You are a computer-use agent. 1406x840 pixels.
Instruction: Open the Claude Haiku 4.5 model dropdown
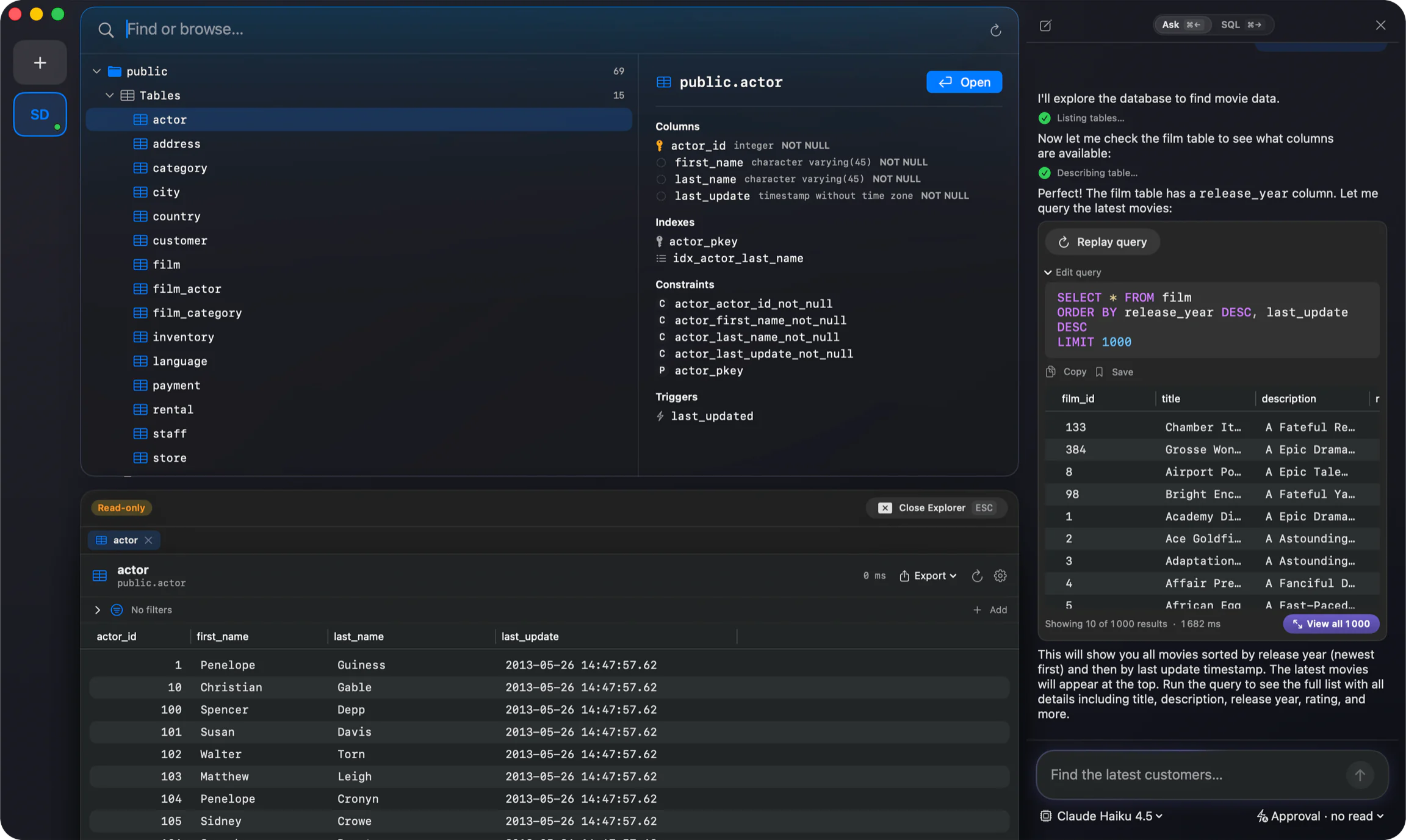tap(1101, 816)
